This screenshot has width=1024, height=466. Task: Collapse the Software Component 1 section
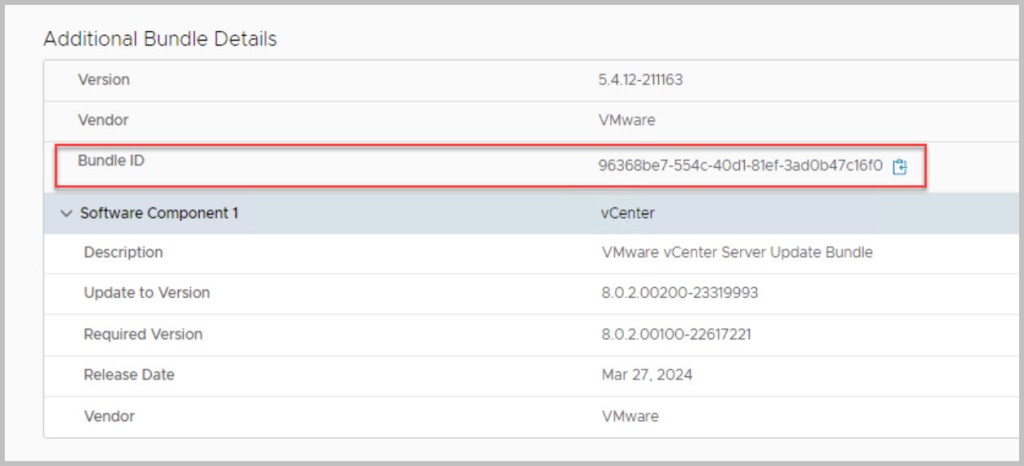66,213
